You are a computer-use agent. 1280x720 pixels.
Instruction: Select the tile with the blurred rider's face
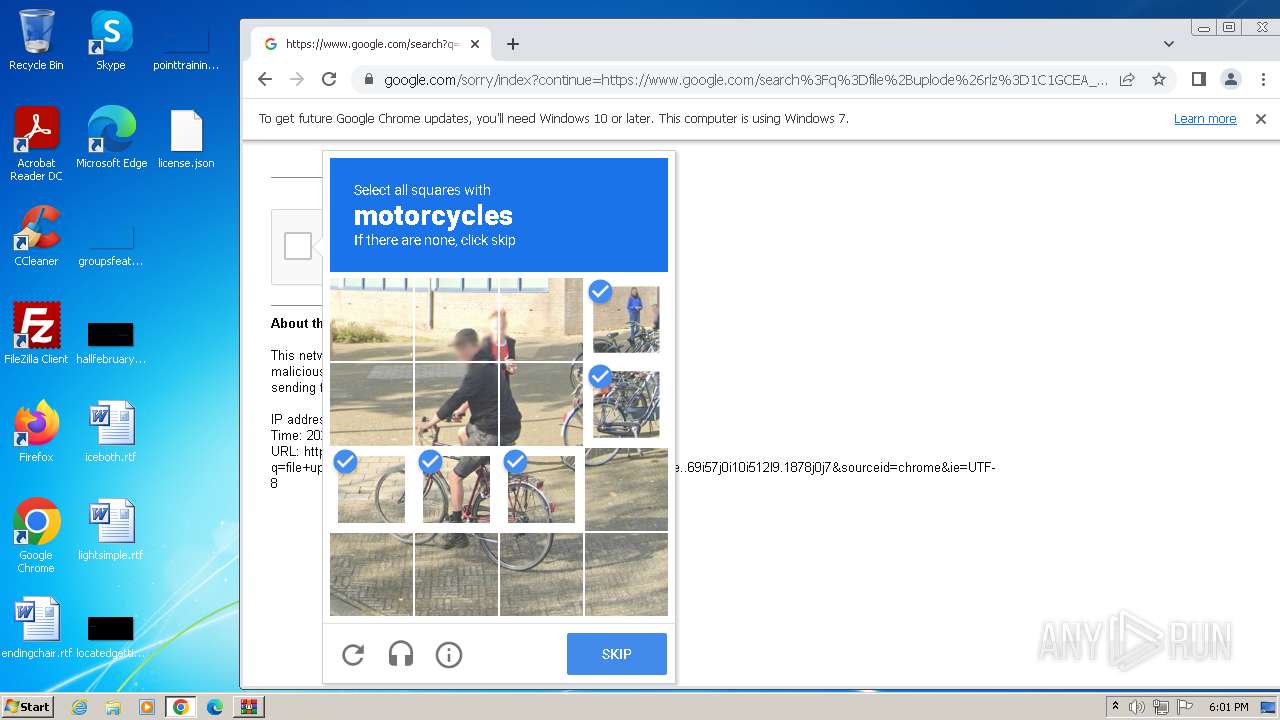click(456, 320)
